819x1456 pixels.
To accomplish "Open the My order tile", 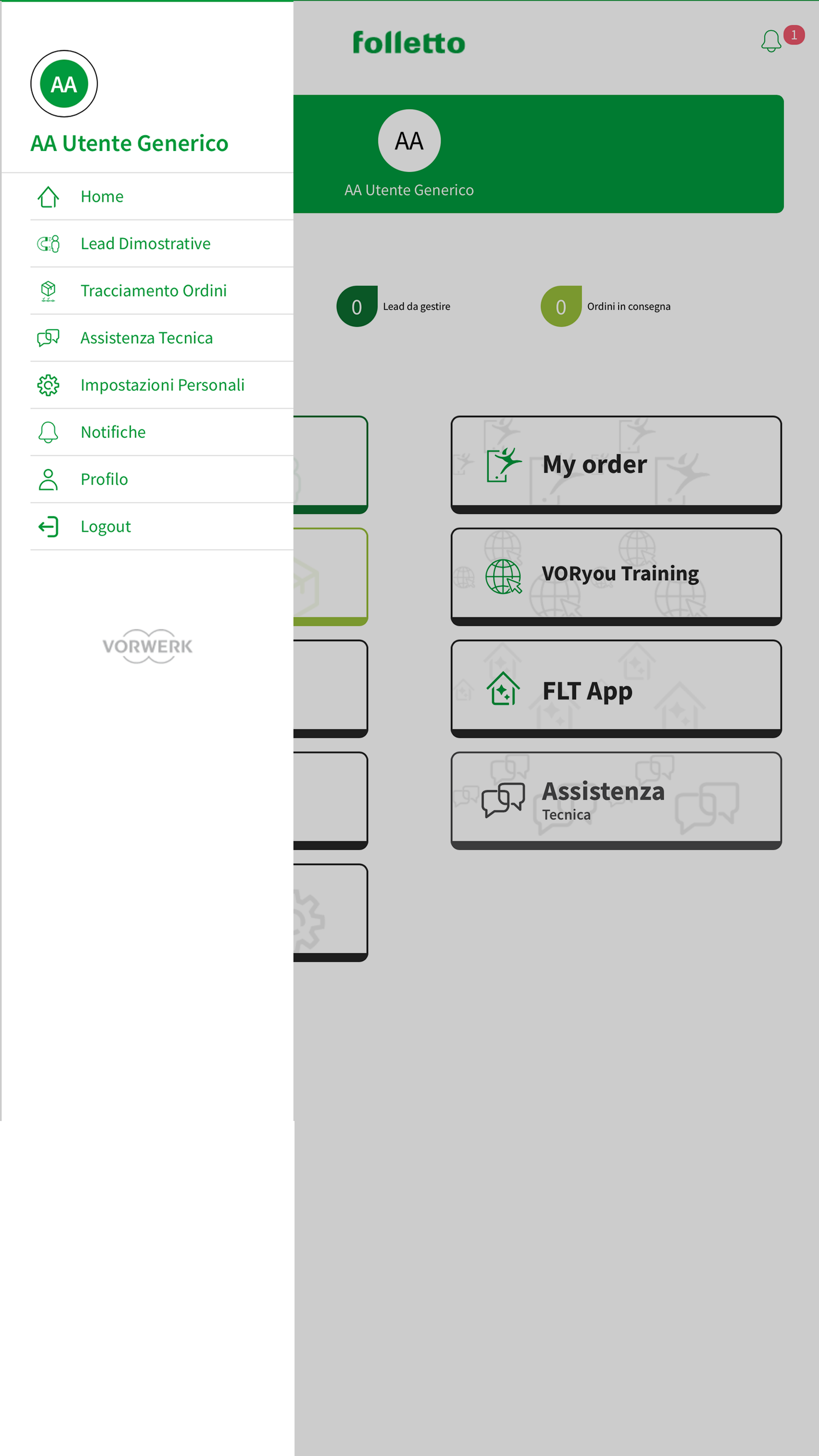I will point(616,465).
